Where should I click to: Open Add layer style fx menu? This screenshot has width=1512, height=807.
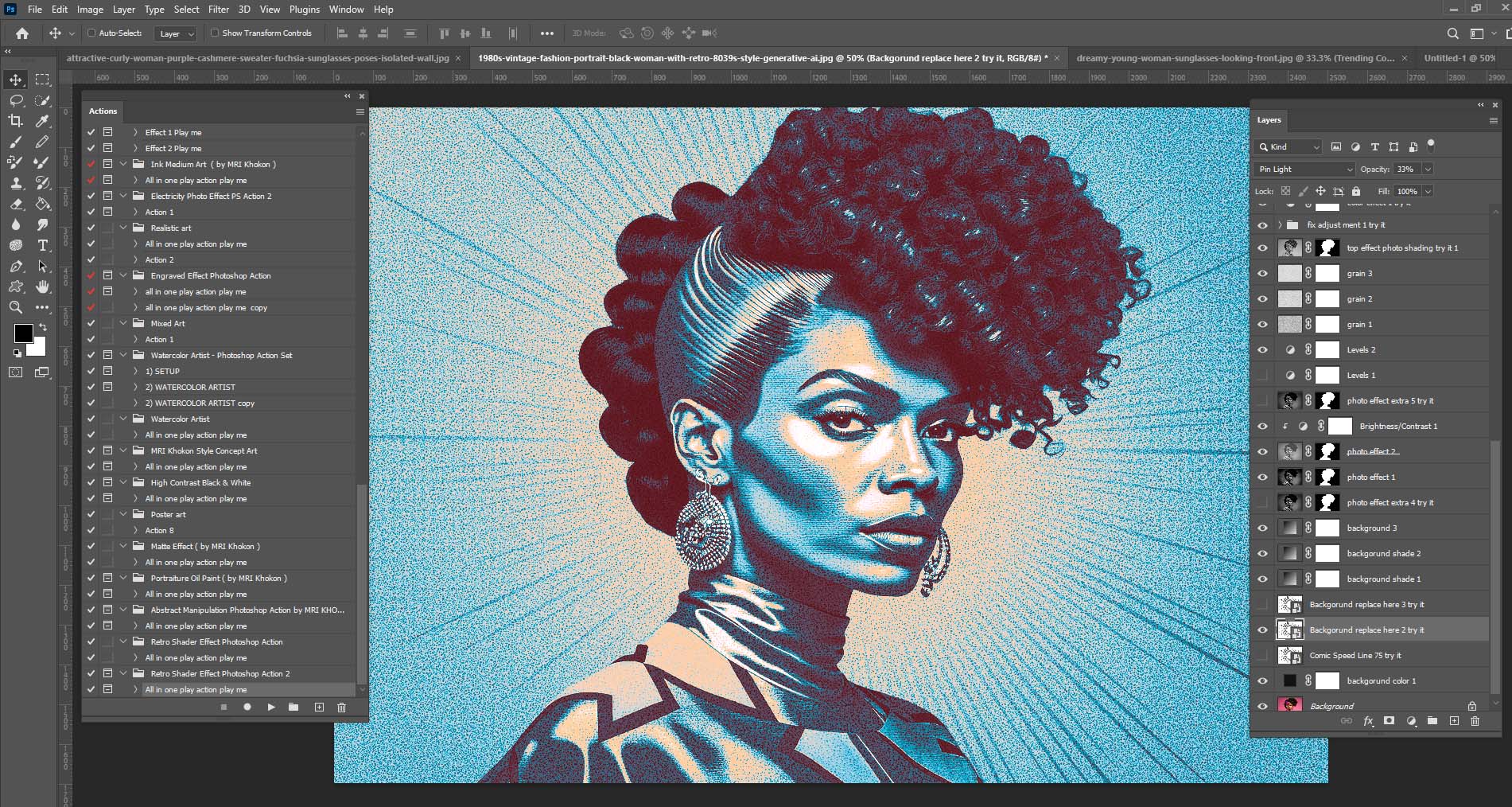[x=1368, y=721]
